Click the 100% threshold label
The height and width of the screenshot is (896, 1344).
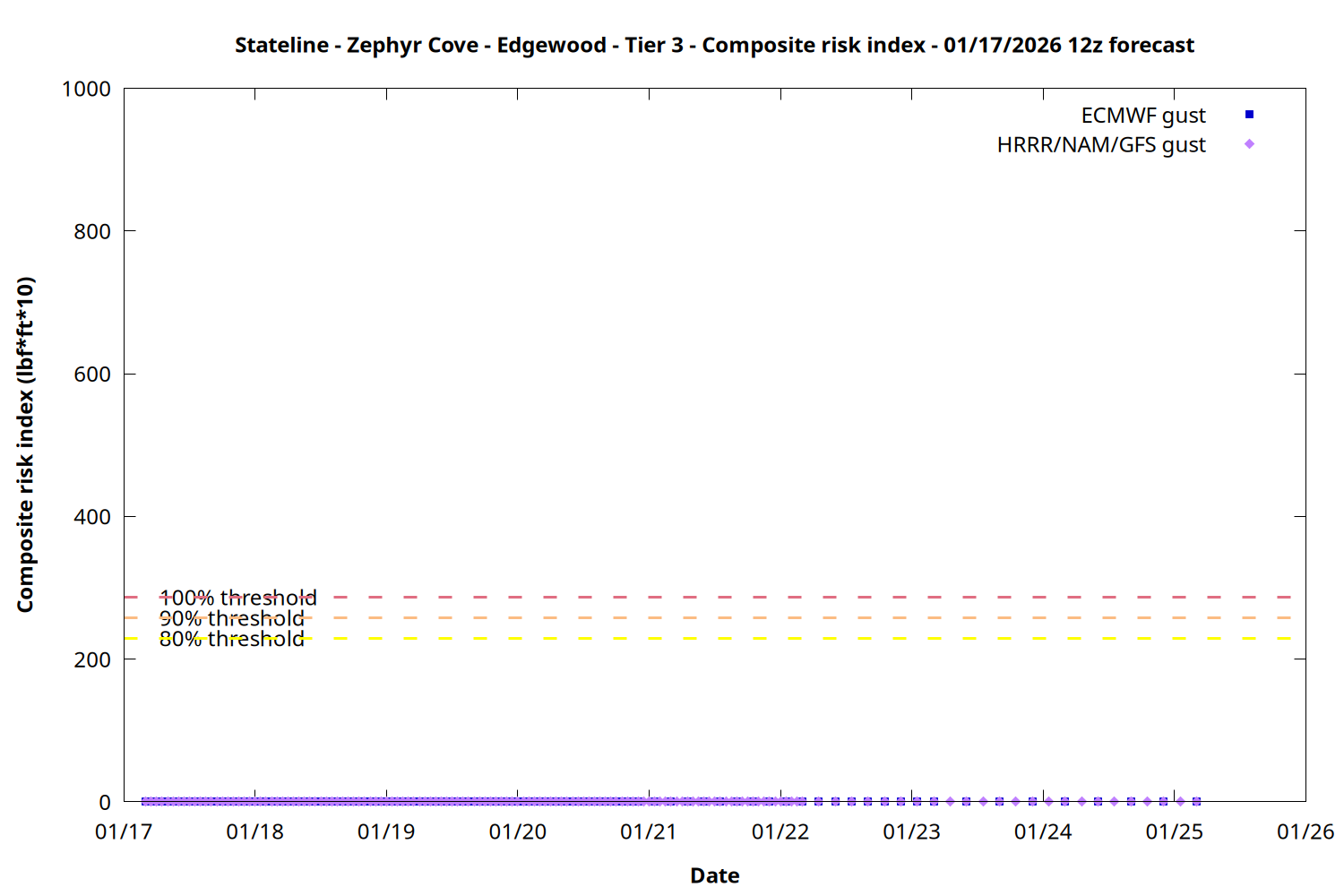(x=237, y=598)
